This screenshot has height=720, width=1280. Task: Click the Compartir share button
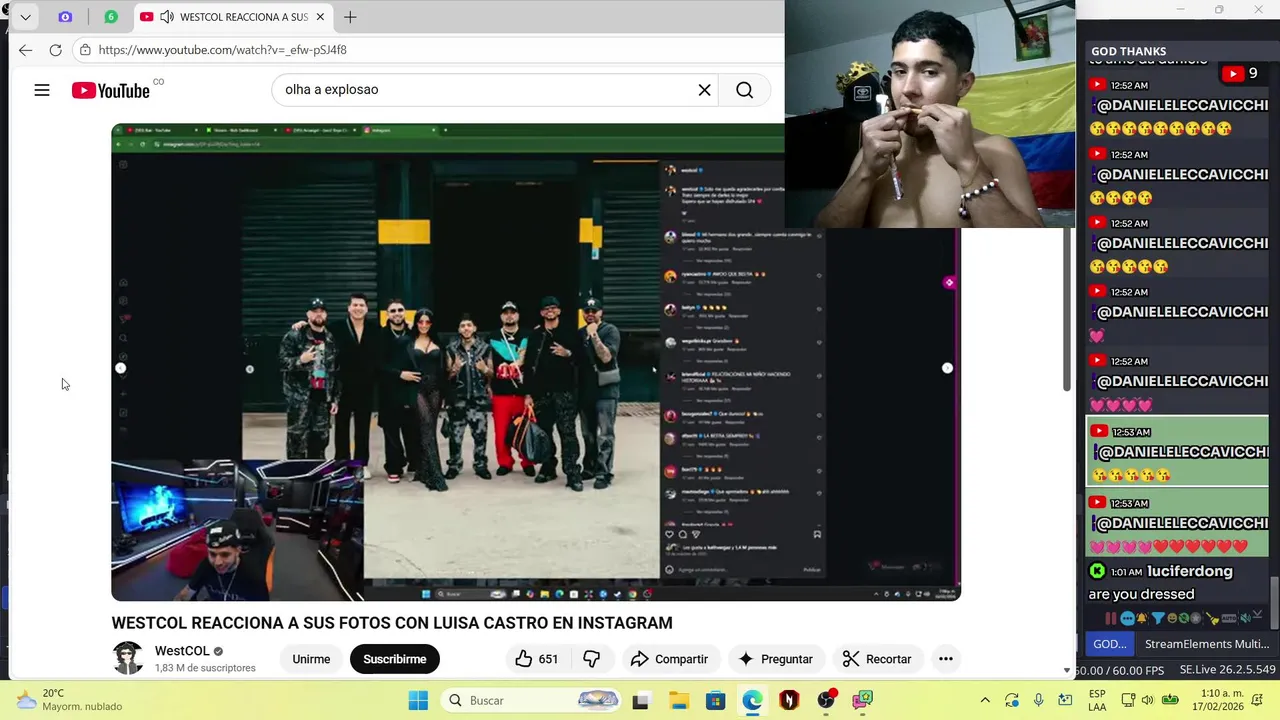tap(669, 659)
